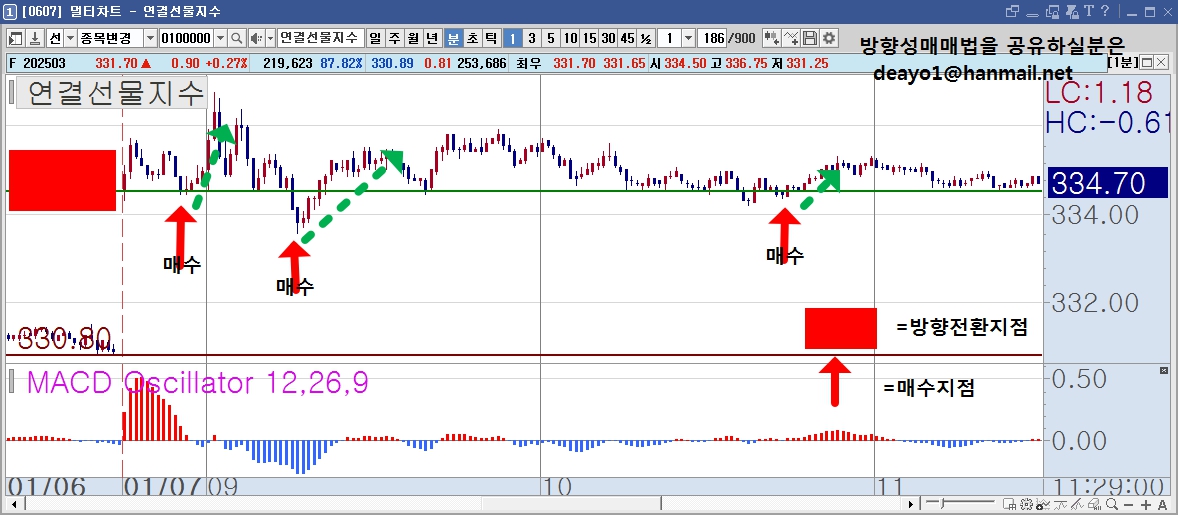Open the interval value 1 dropdown
The image size is (1178, 515).
click(x=688, y=38)
